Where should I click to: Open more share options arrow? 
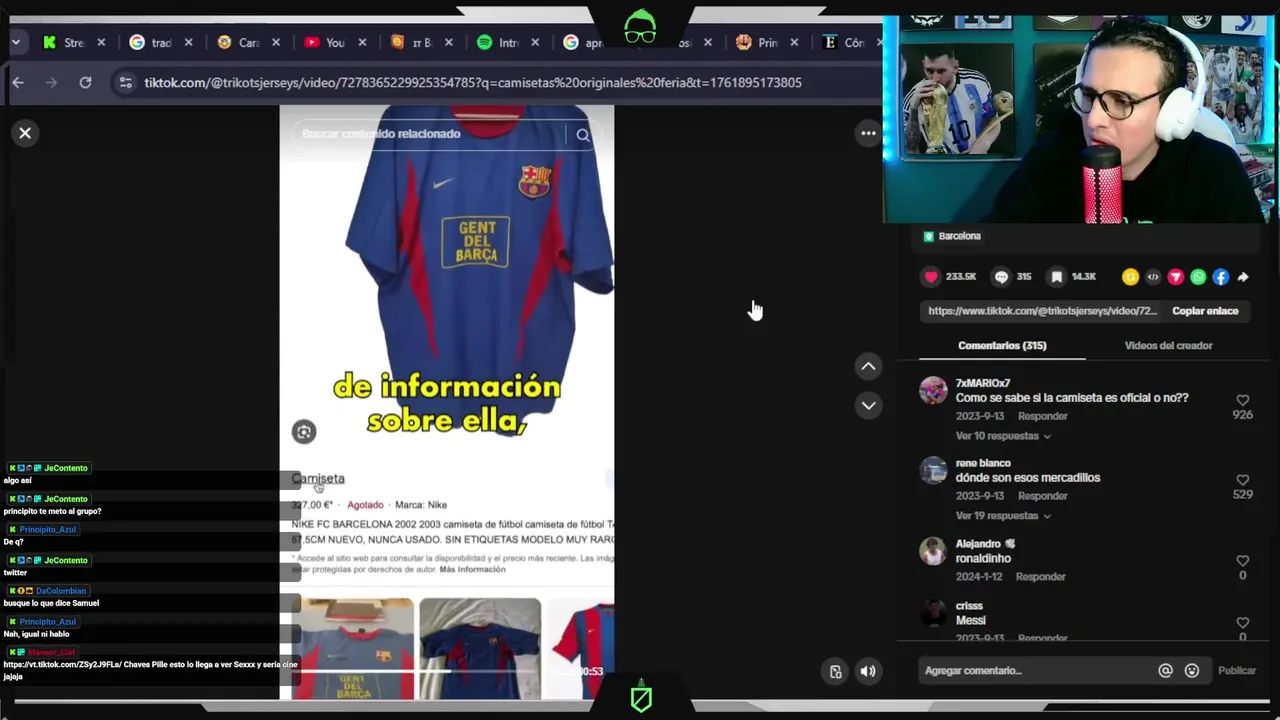point(1243,277)
